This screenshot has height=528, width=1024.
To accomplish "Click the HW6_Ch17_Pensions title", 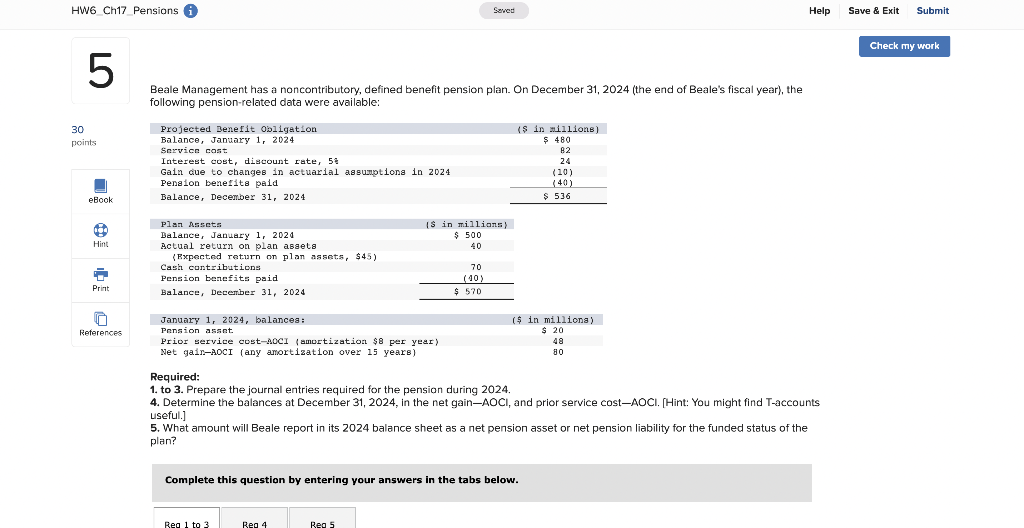I will (x=124, y=10).
